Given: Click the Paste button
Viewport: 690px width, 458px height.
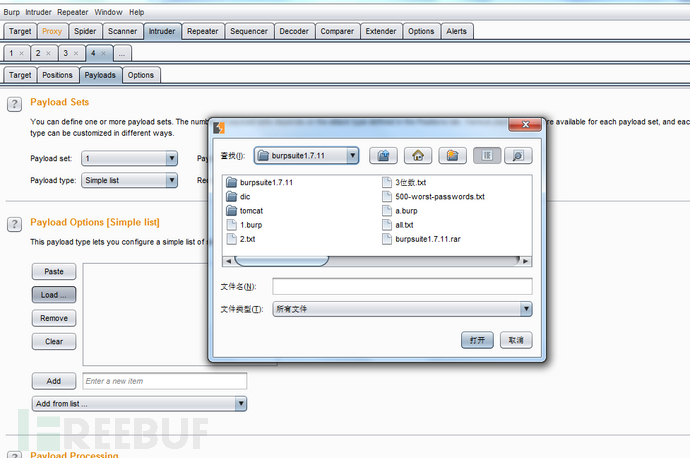Looking at the screenshot, I should coord(54,271).
